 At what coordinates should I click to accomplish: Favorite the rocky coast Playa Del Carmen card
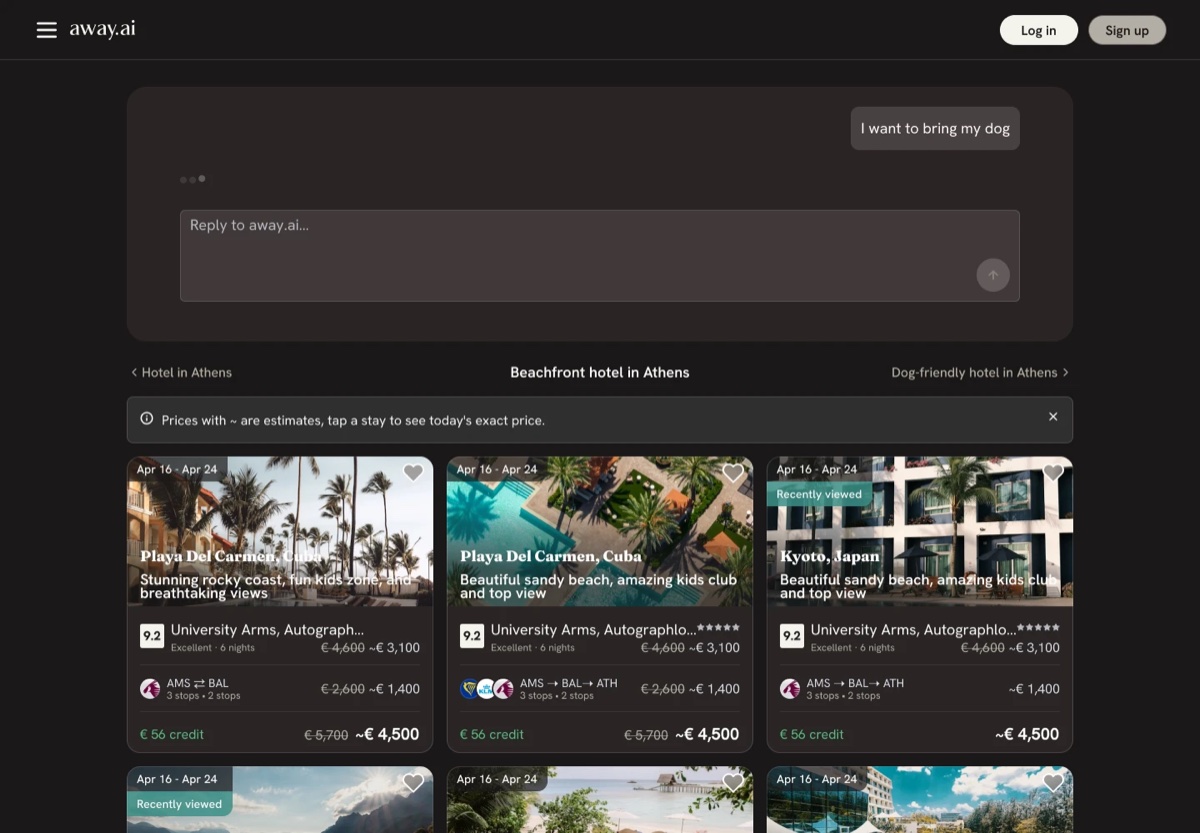tap(413, 473)
